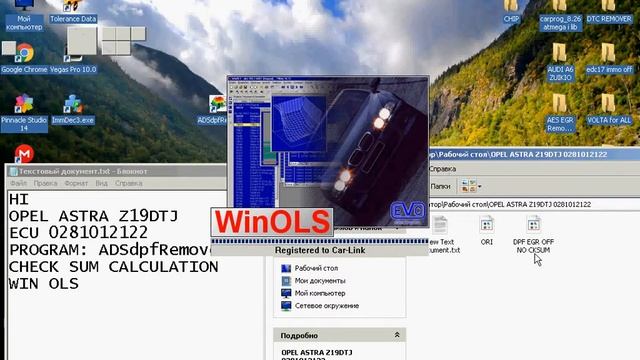The image size is (640, 360).
Task: Select the ORI file in Explorer
Action: tap(487, 231)
